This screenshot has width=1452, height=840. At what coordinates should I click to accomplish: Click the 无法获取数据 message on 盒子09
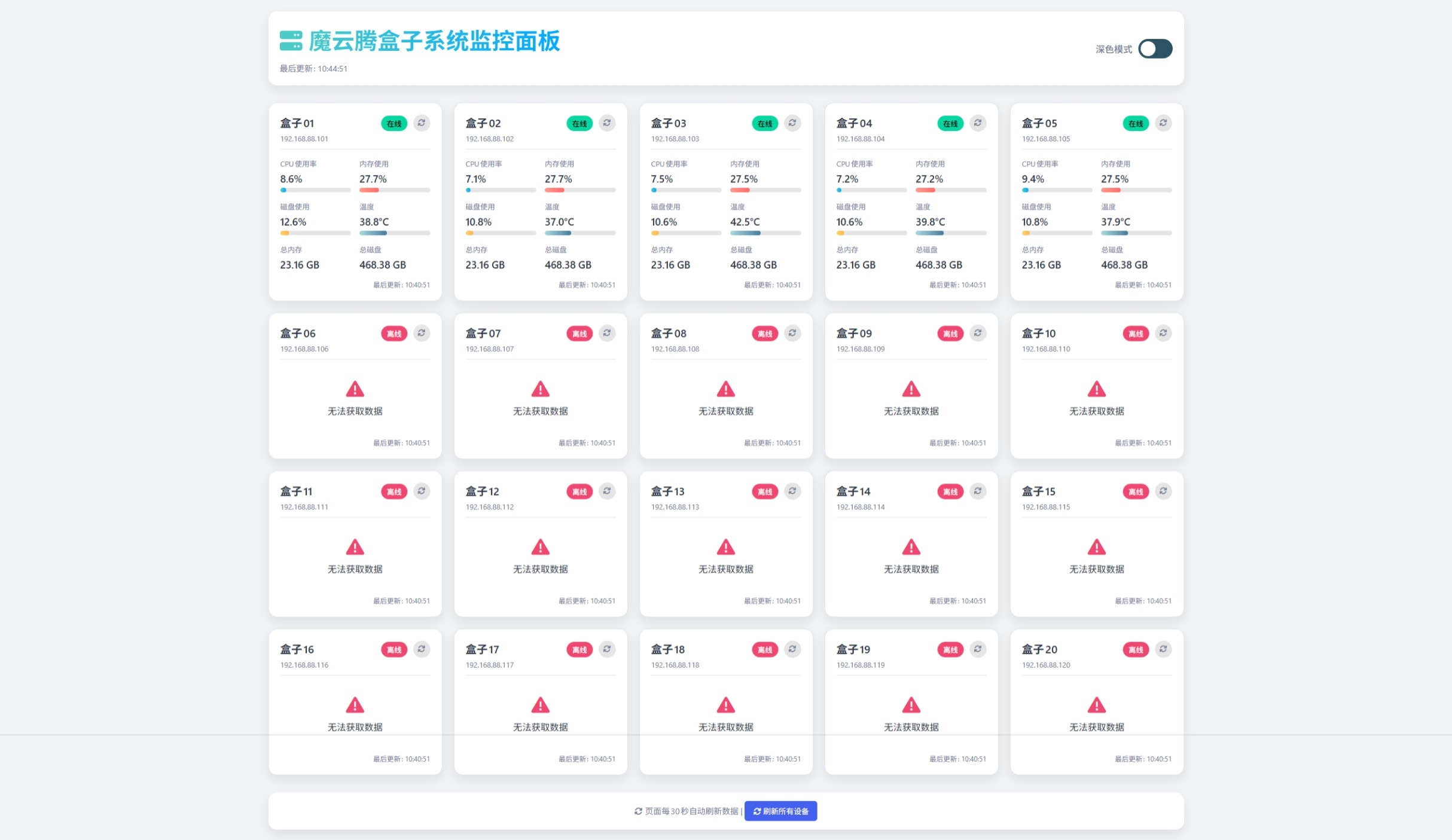(x=911, y=411)
